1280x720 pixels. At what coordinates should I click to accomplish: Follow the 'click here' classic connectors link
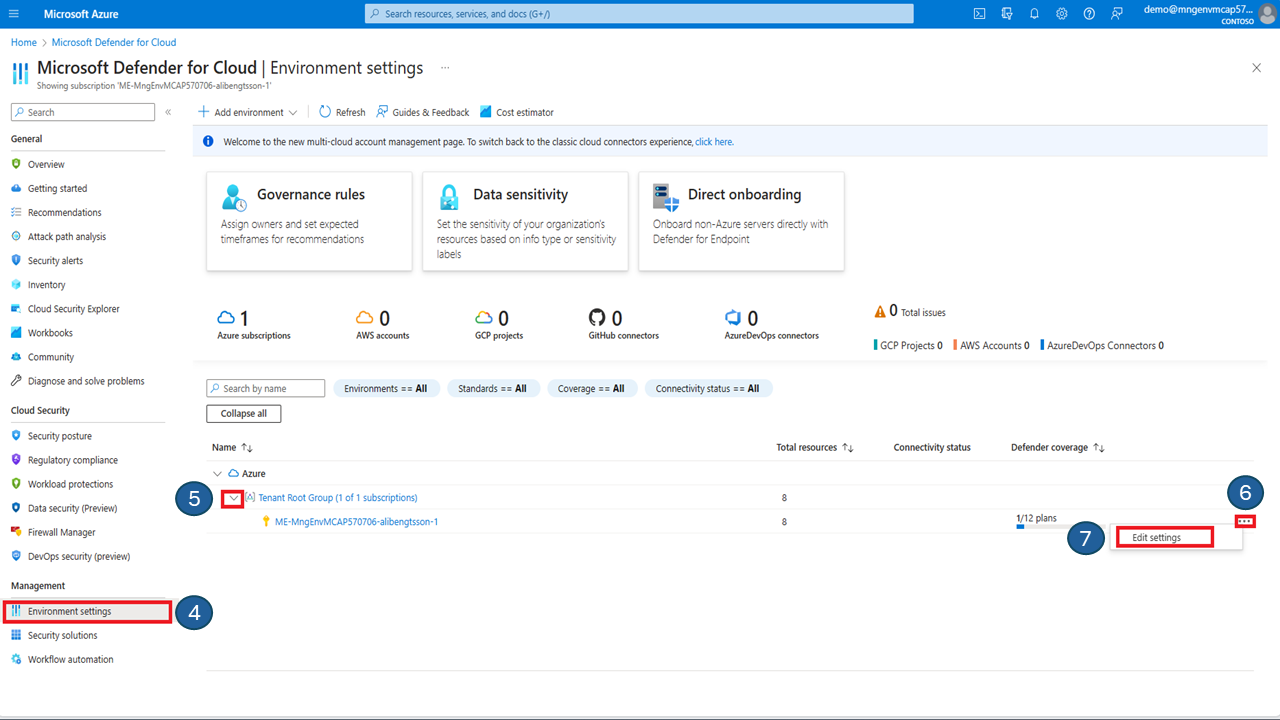pos(714,142)
